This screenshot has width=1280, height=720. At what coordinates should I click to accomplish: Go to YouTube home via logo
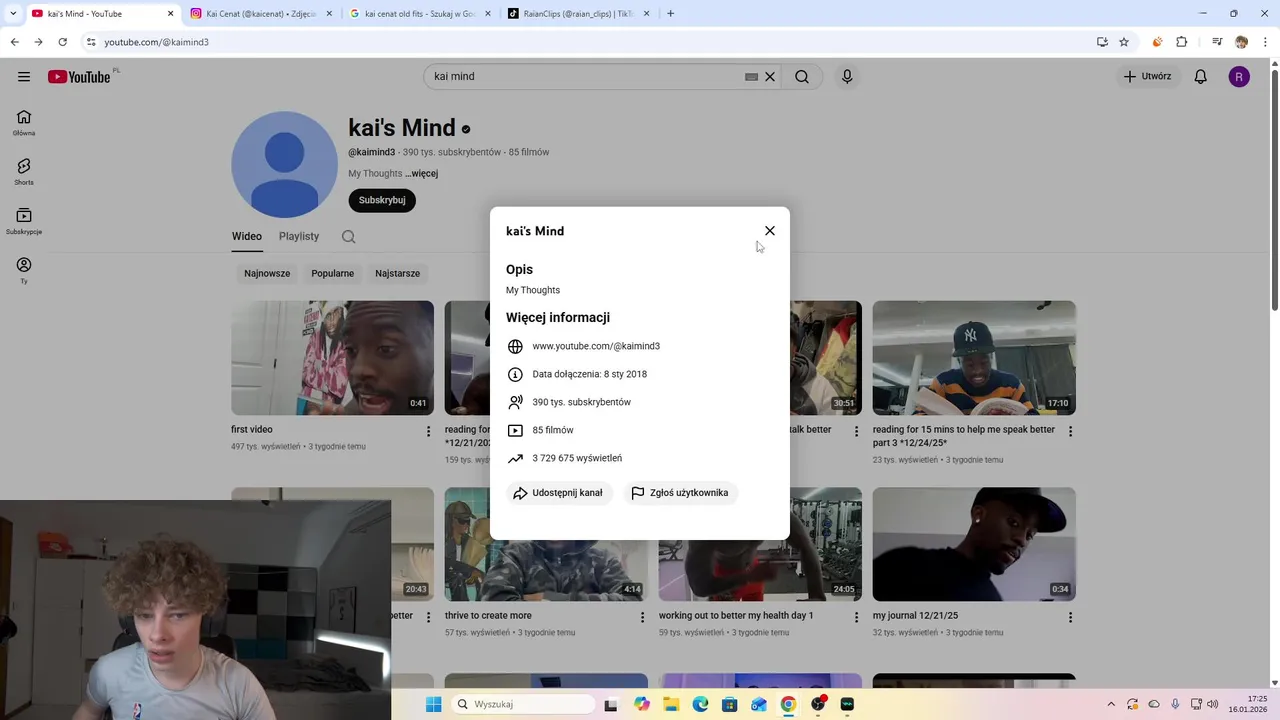pos(79,76)
